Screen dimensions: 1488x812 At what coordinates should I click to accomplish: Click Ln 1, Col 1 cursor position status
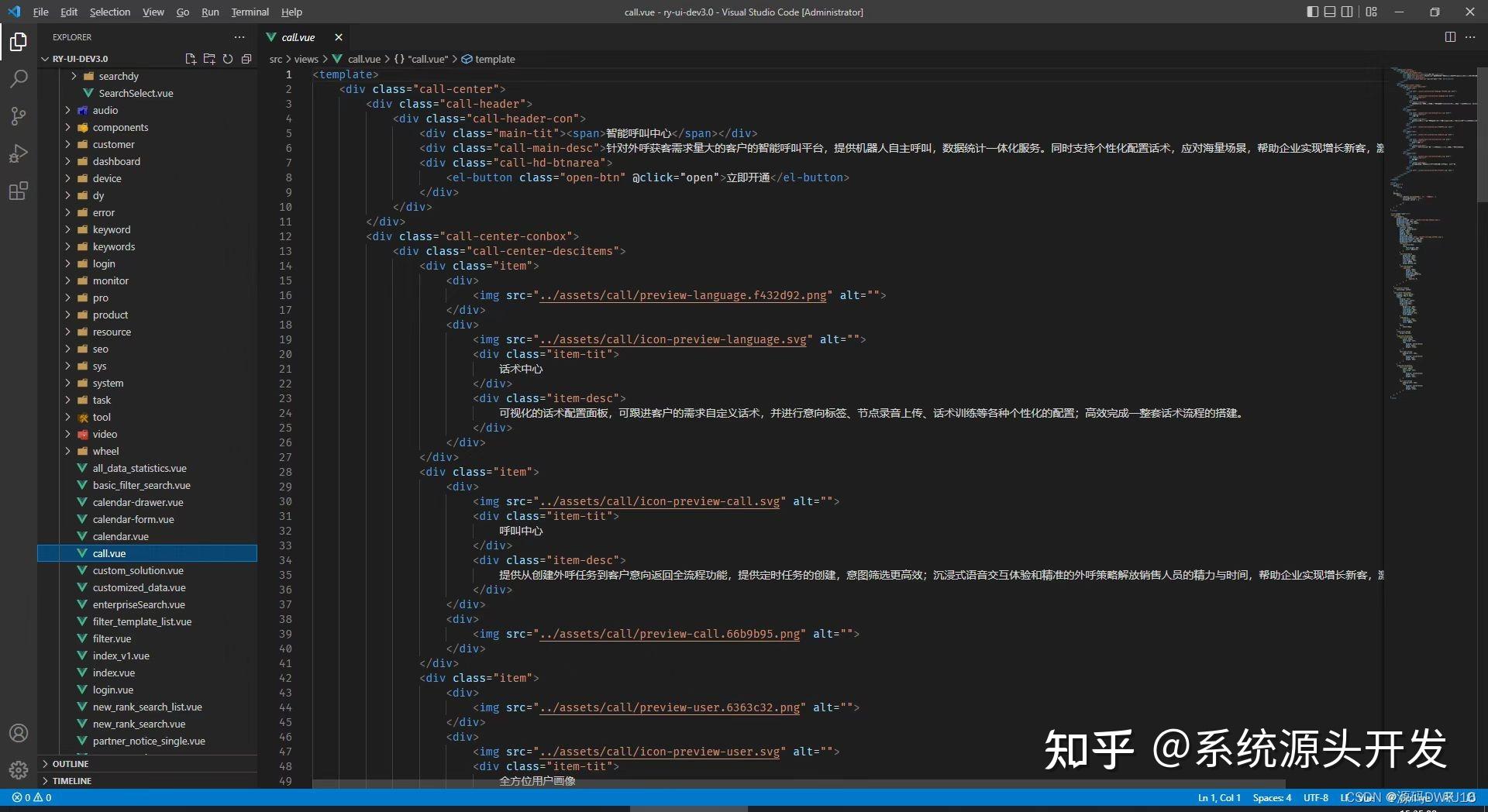(1219, 797)
